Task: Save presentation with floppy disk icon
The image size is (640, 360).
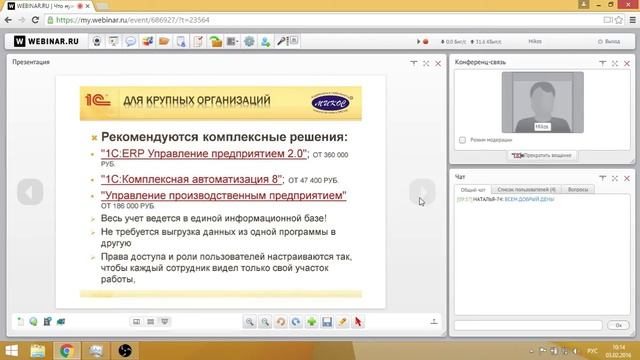Action: click(327, 322)
